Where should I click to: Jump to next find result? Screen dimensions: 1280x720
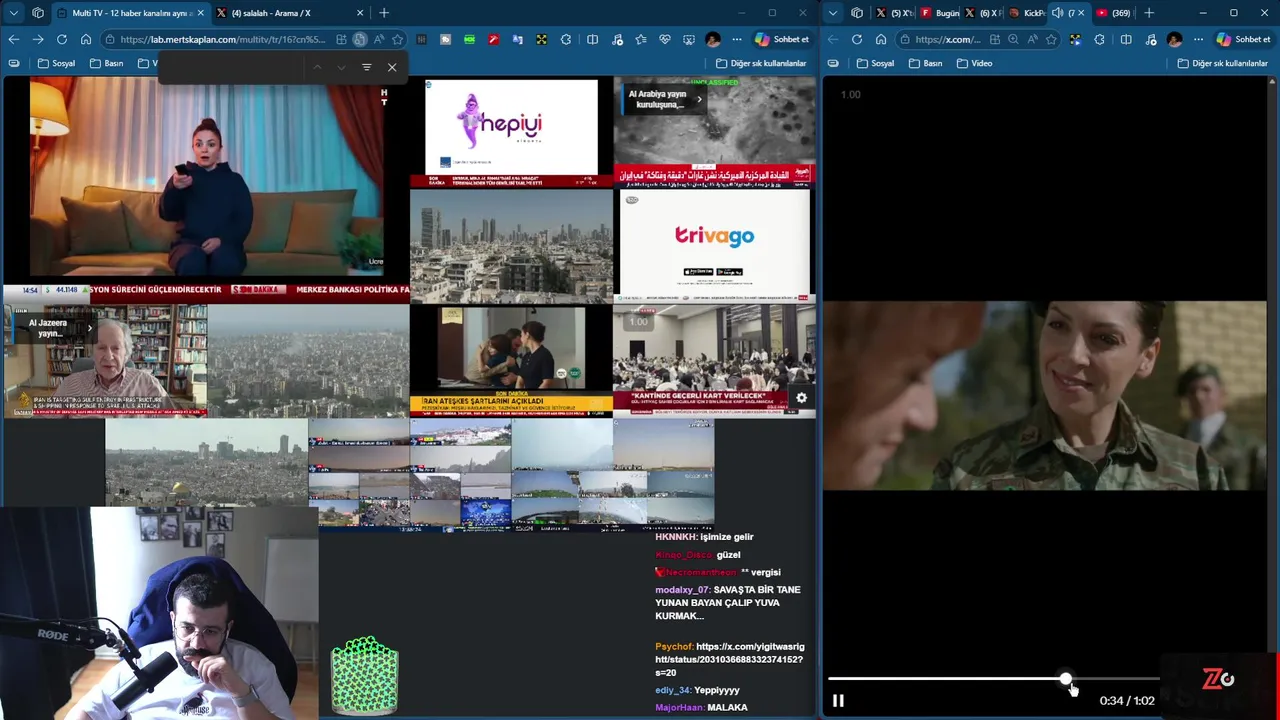[341, 67]
